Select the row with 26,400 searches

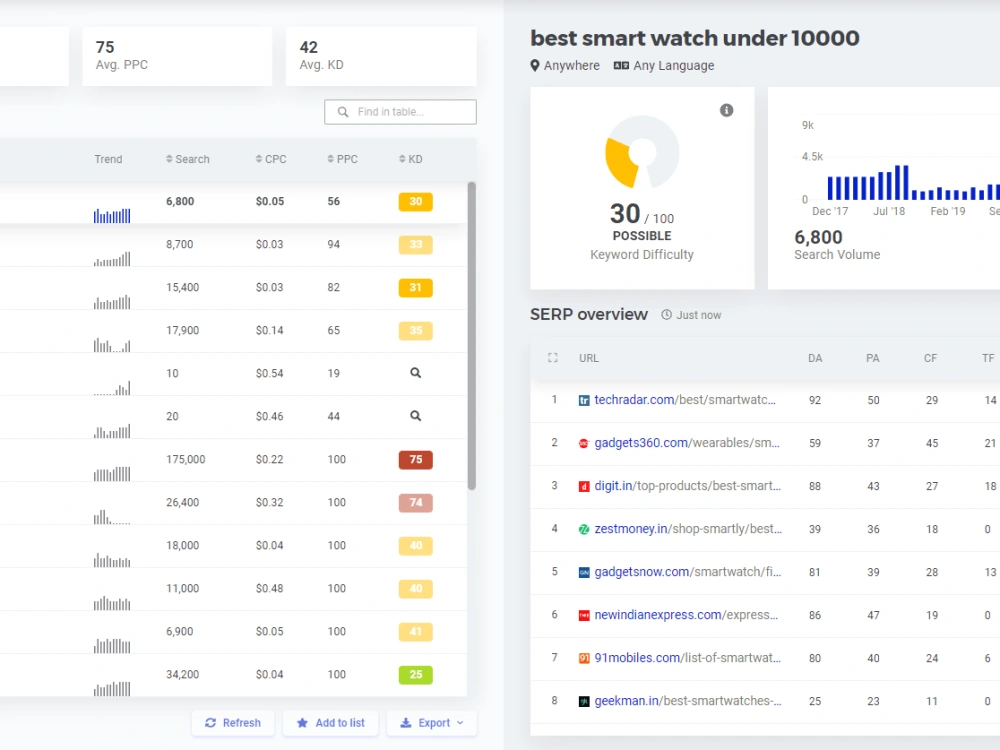pos(233,503)
